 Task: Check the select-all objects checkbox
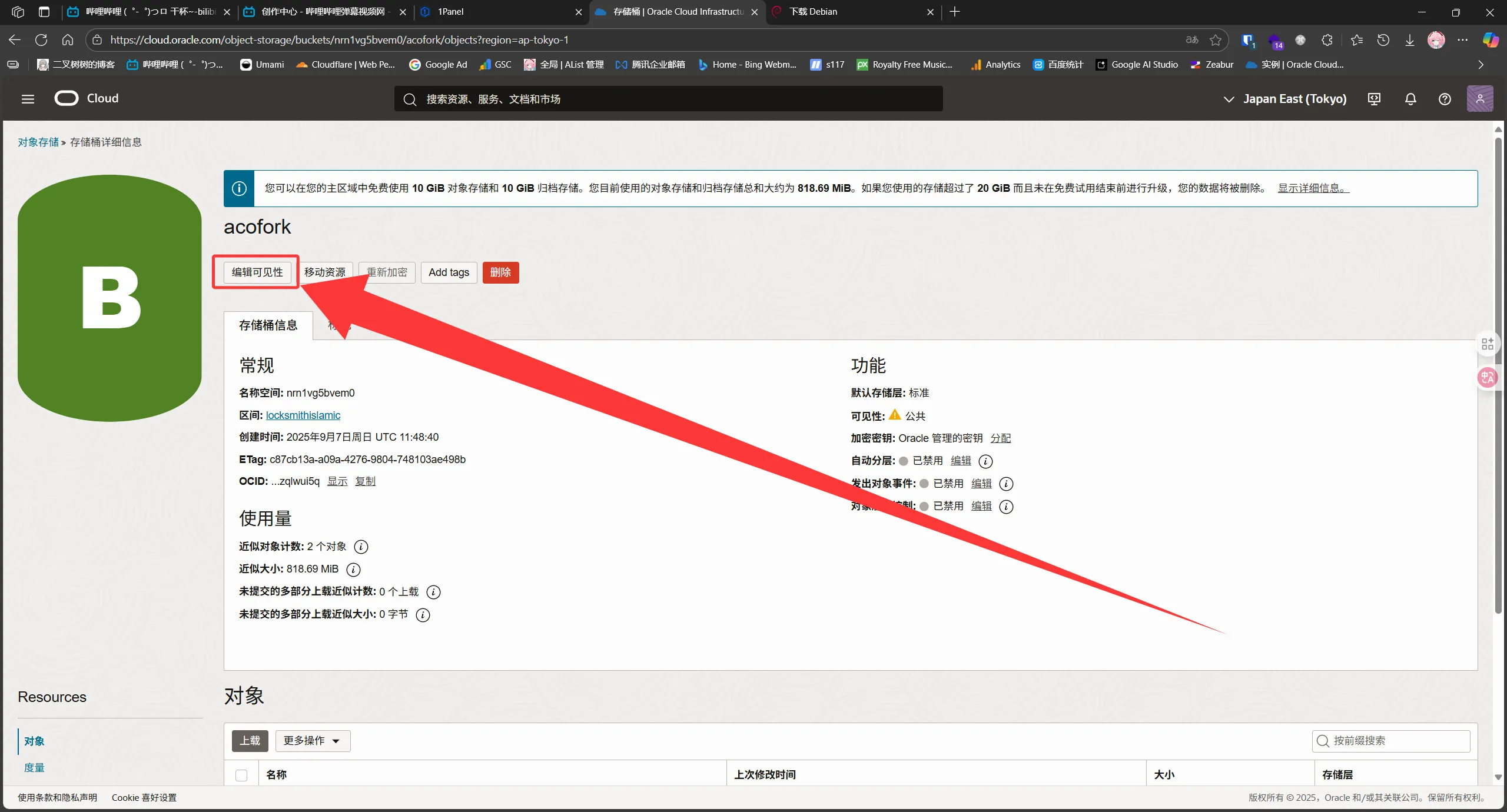click(241, 775)
